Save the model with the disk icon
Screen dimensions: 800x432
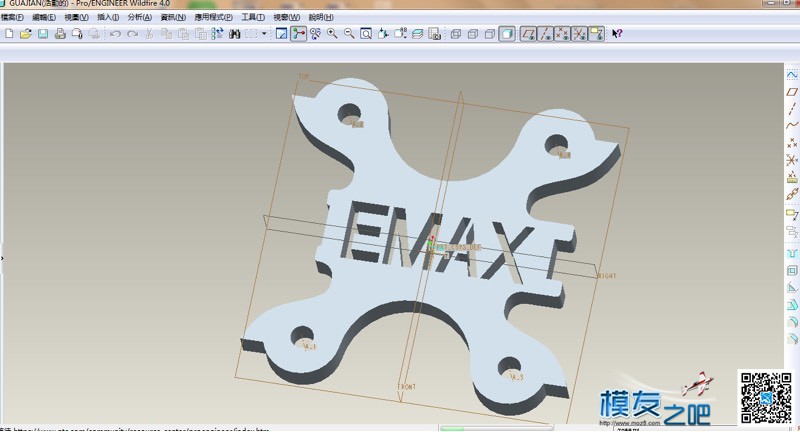click(43, 34)
